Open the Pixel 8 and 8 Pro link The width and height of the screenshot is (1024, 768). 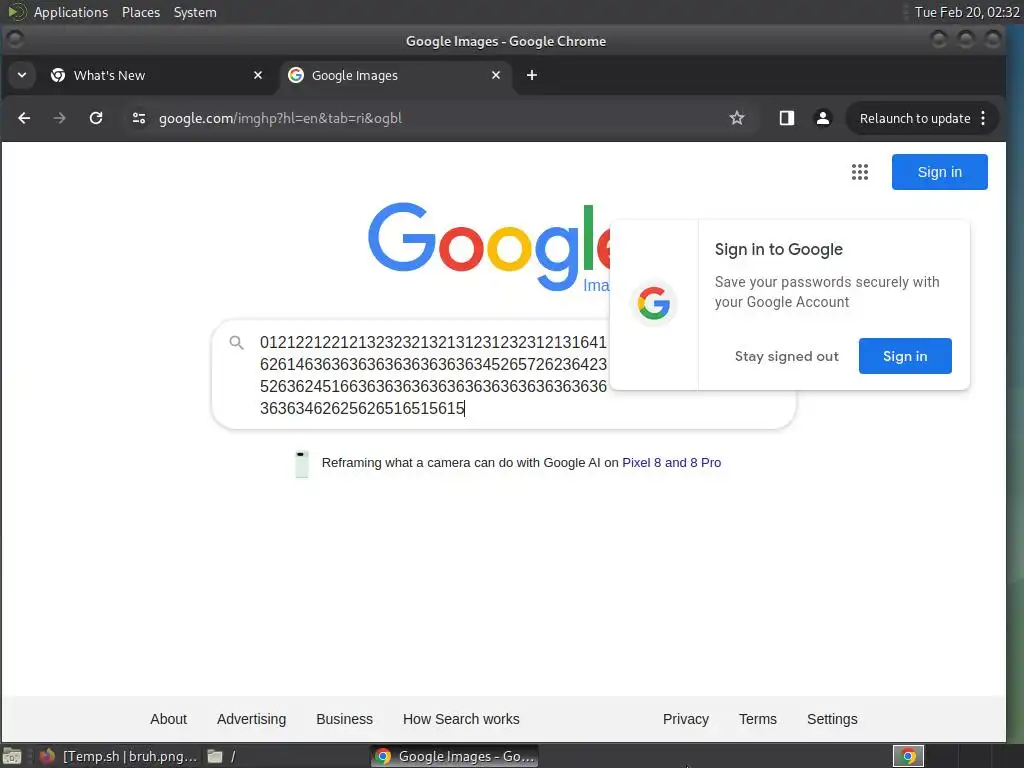(671, 462)
